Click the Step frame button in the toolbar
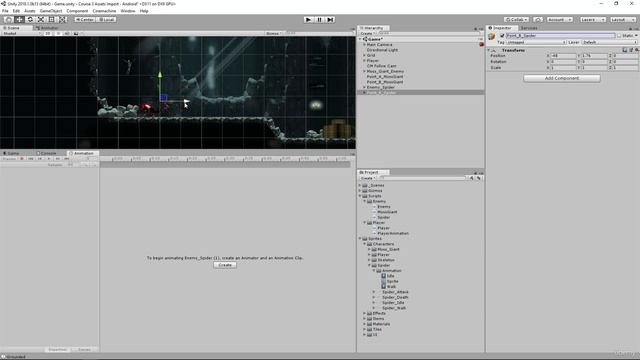 point(330,20)
